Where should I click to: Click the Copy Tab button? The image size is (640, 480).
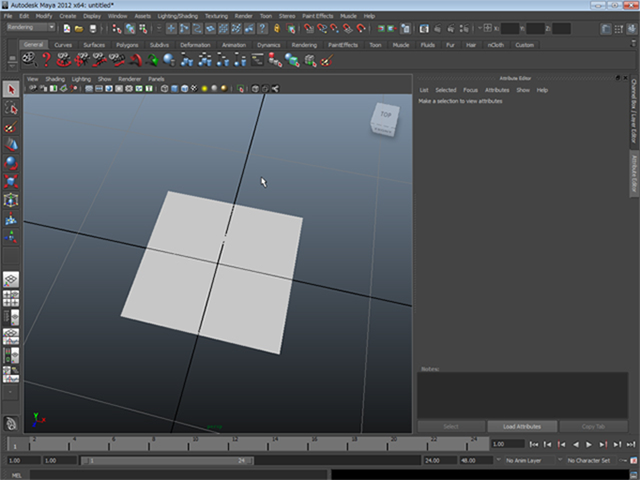593,427
